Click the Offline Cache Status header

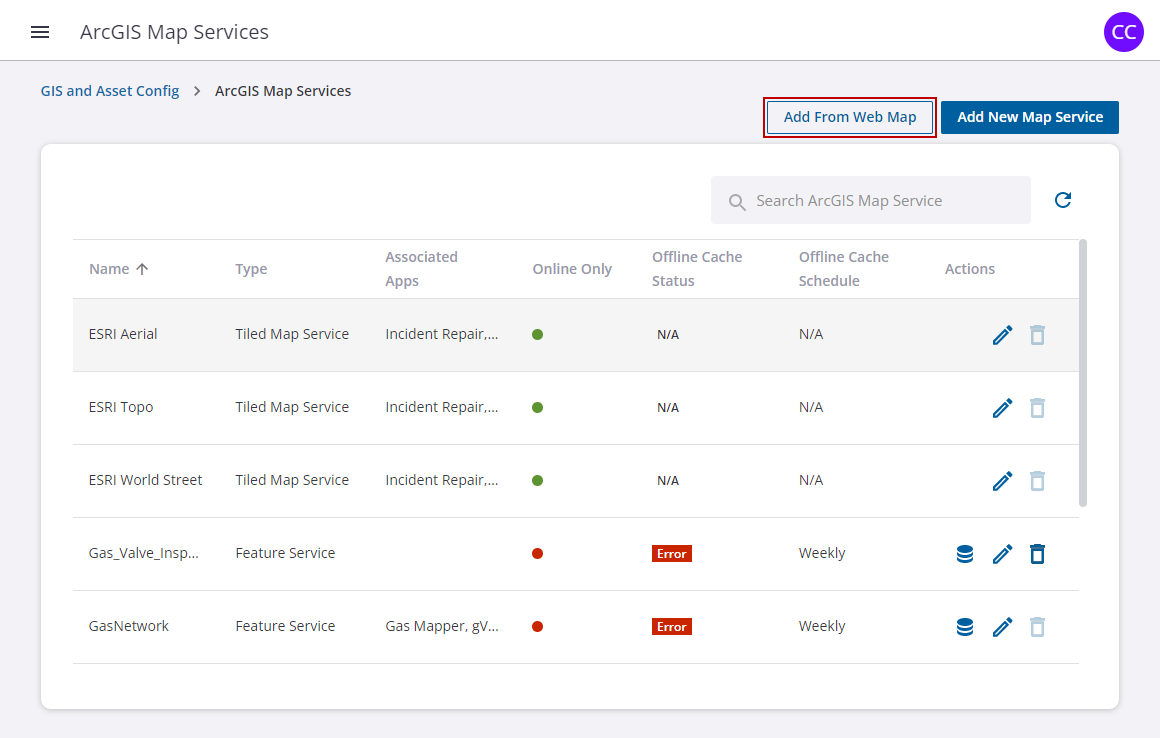[696, 268]
